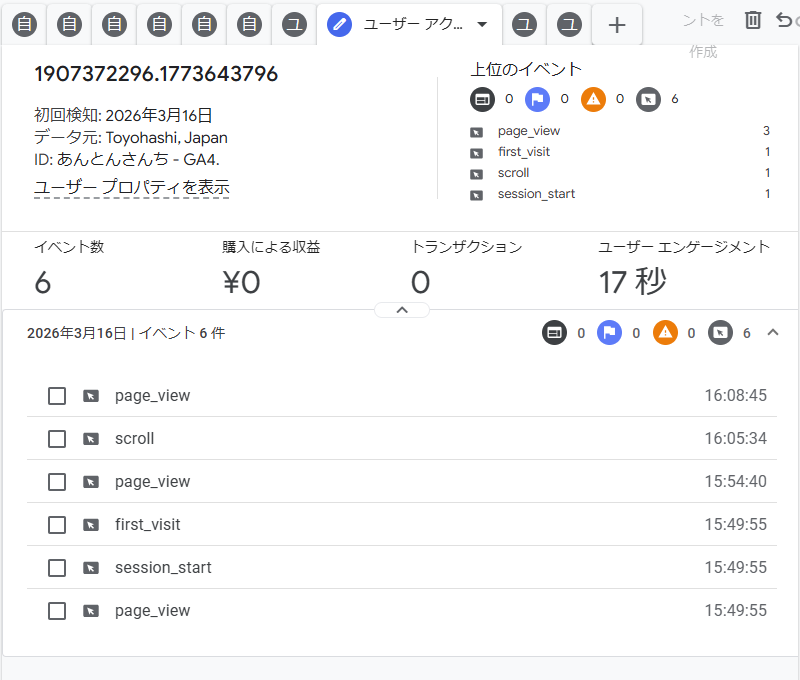Select page_view in the top events list

[528, 131]
